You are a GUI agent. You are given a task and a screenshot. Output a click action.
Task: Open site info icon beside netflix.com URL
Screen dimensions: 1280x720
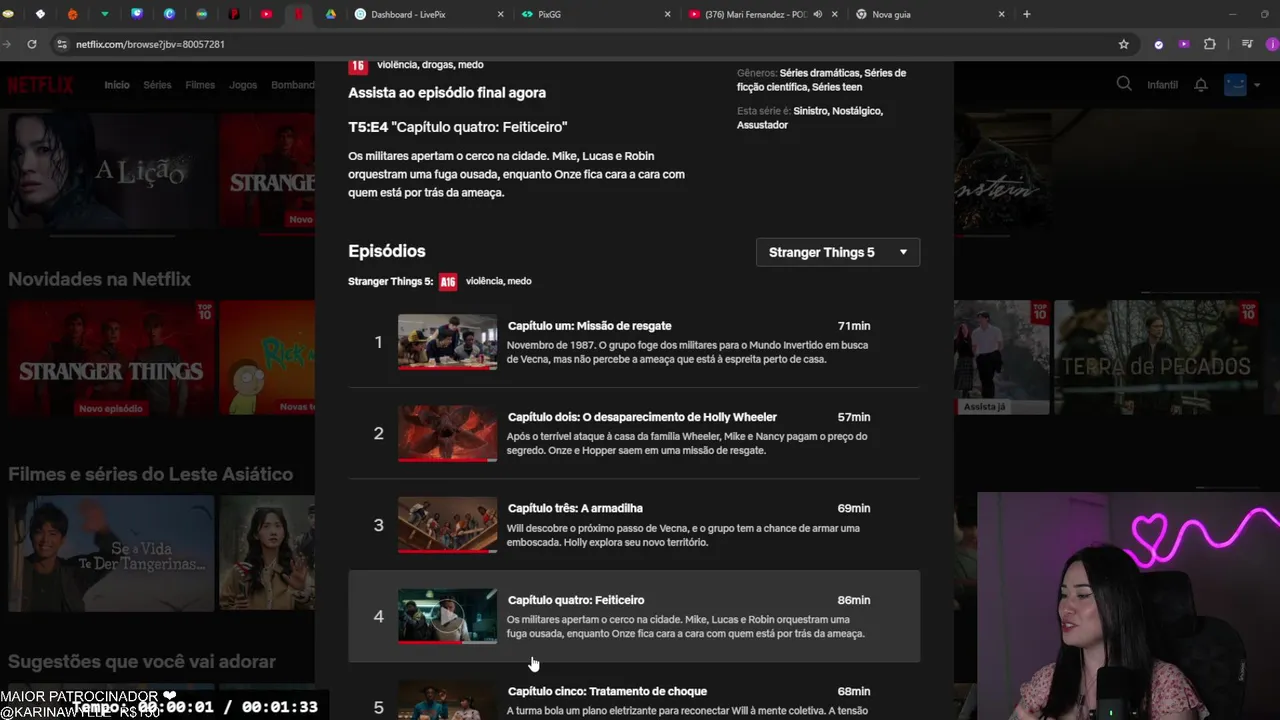pyautogui.click(x=62, y=44)
